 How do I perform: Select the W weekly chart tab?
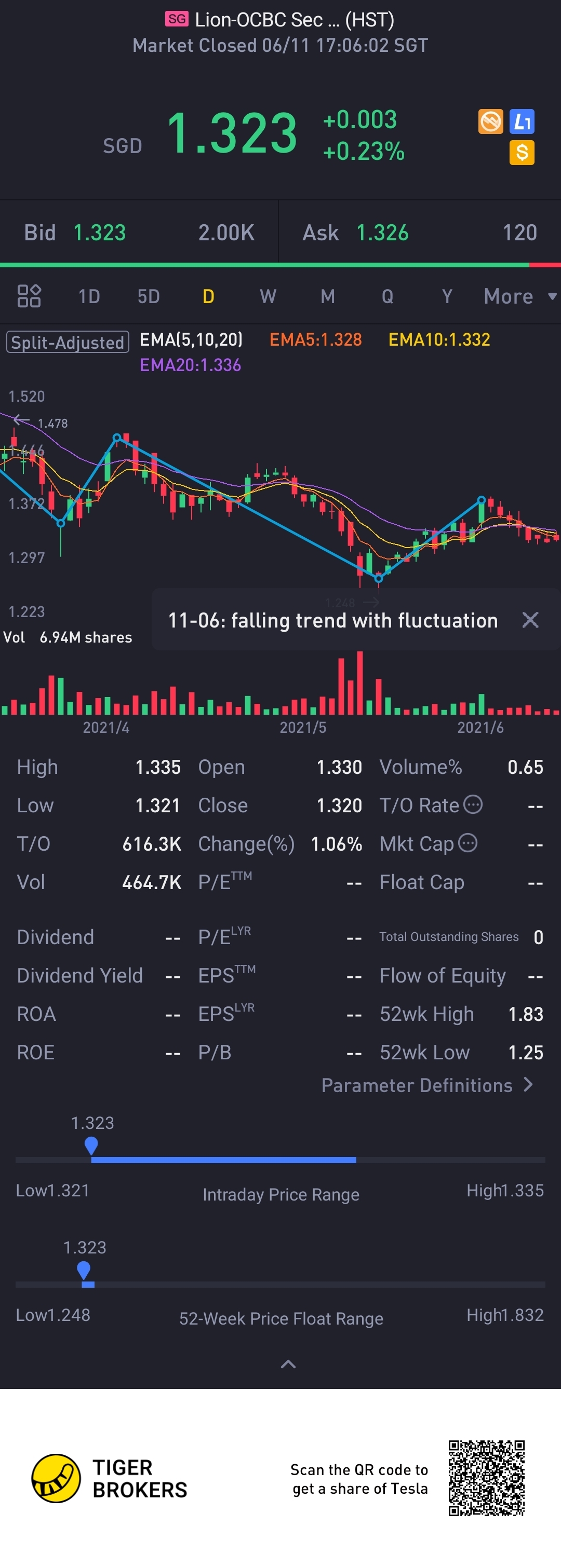coord(268,296)
